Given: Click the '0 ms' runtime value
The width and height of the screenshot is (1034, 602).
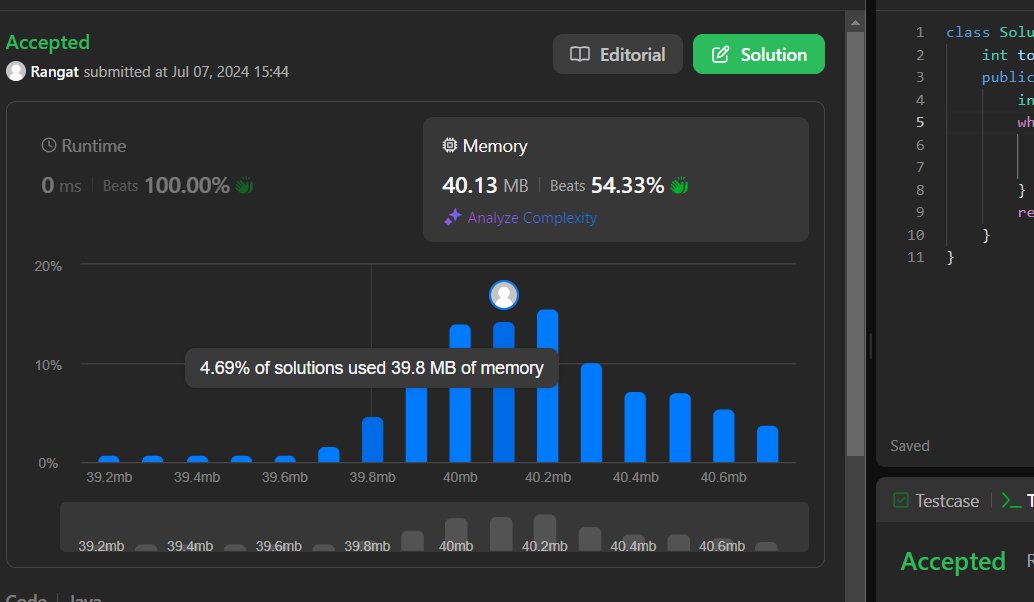Looking at the screenshot, I should point(61,185).
